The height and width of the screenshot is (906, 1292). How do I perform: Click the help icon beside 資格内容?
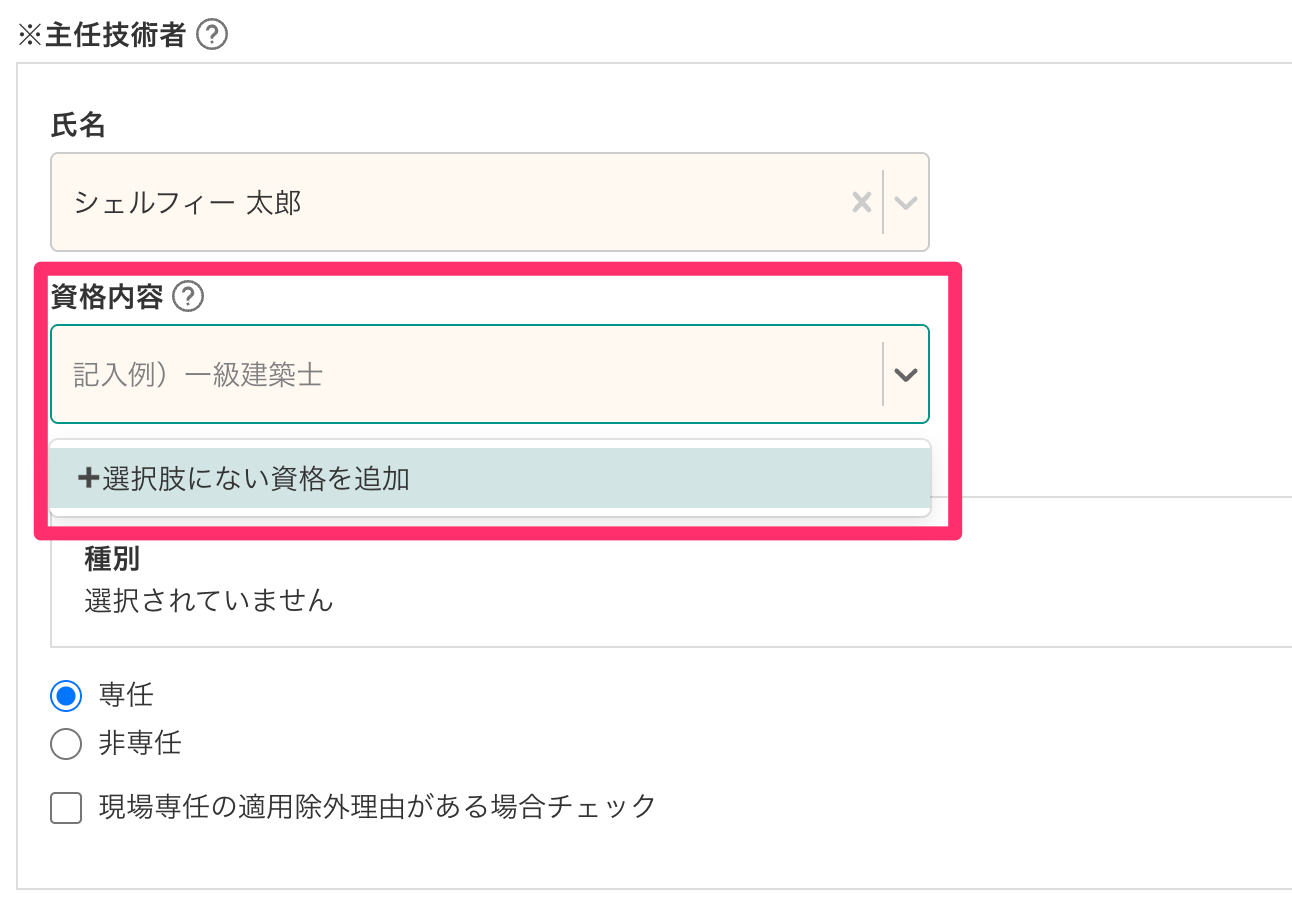tap(188, 297)
